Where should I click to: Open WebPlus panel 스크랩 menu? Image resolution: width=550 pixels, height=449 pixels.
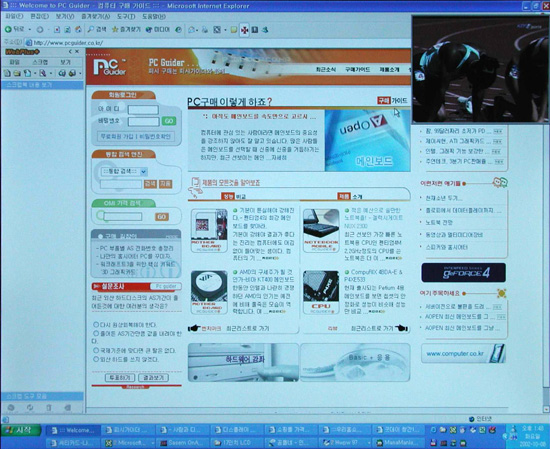click(x=40, y=62)
